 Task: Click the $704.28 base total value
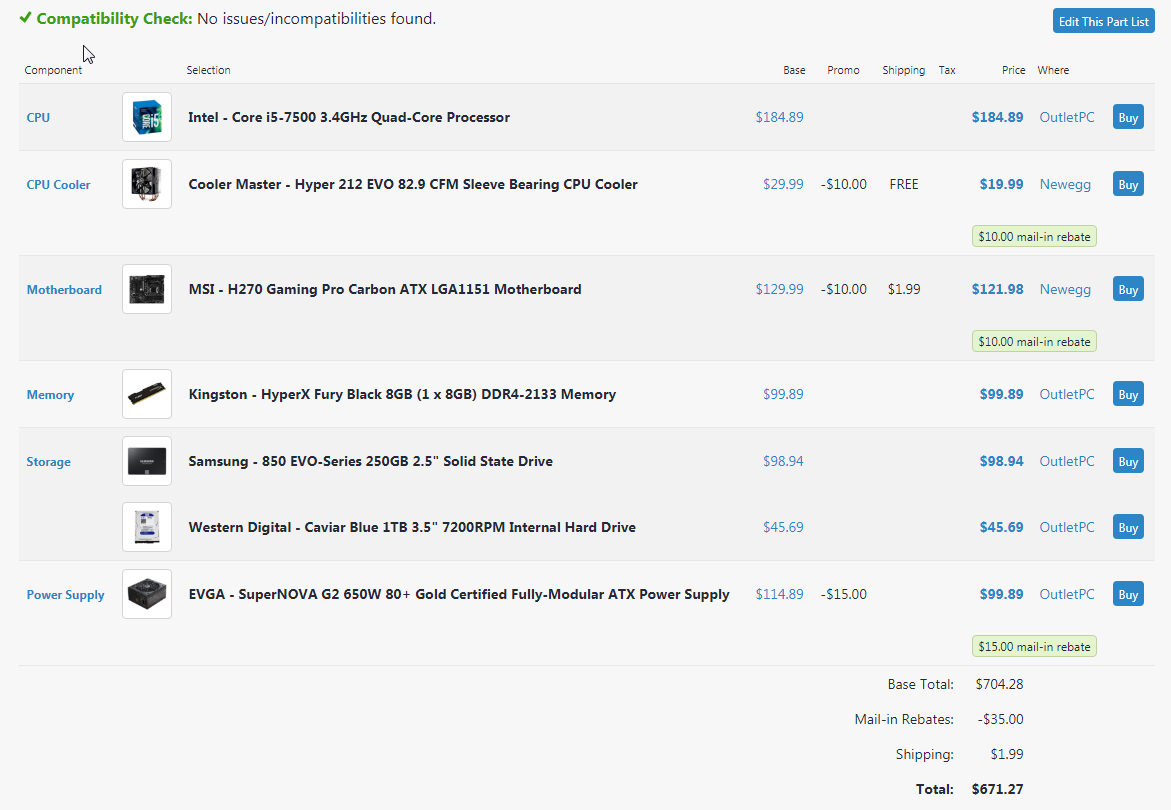[999, 685]
